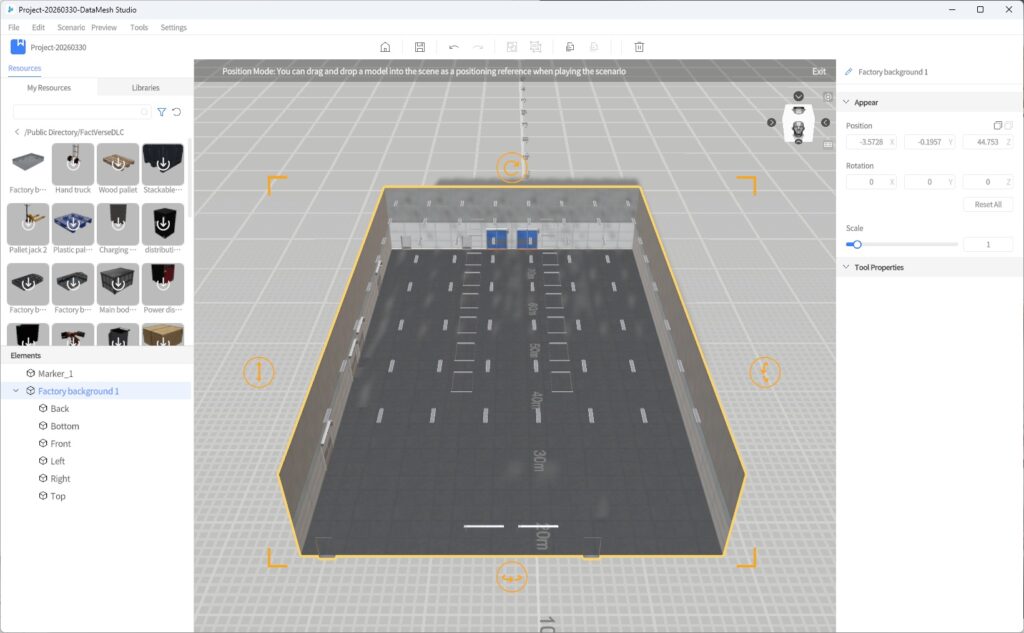The width and height of the screenshot is (1024, 633).
Task: Download the Wood pallet resource
Action: click(117, 163)
